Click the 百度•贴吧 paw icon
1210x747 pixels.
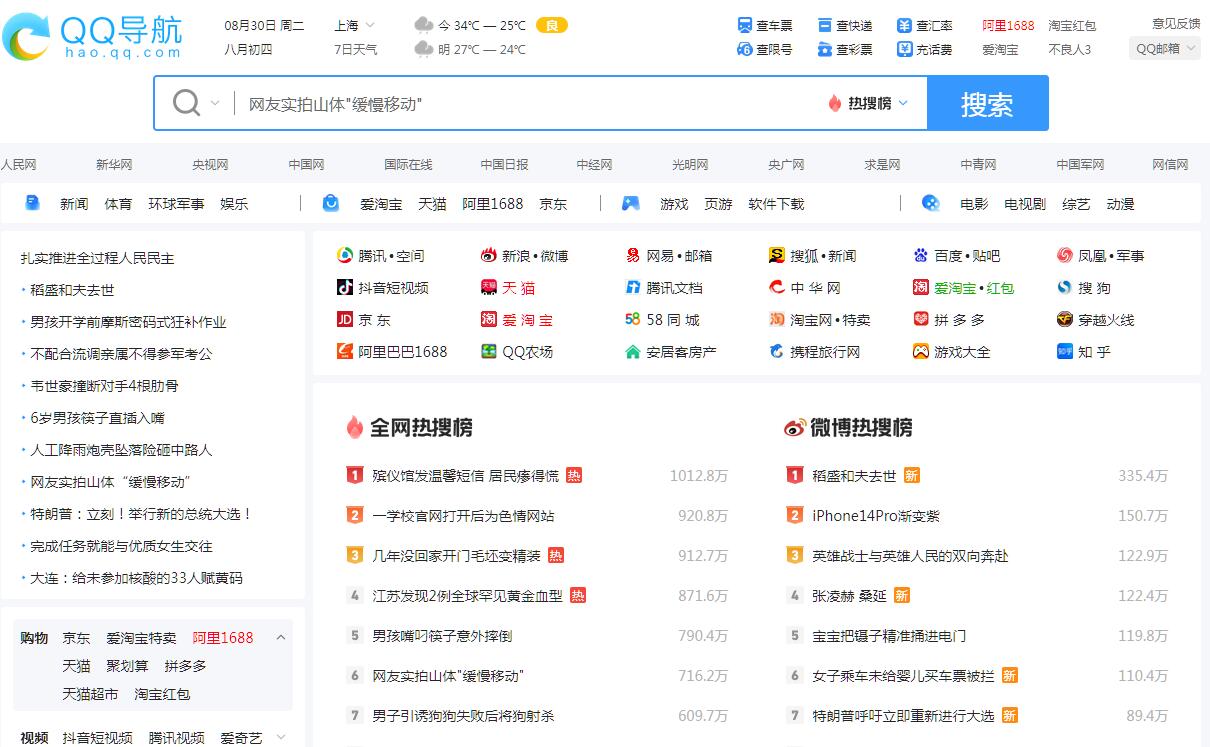click(921, 256)
